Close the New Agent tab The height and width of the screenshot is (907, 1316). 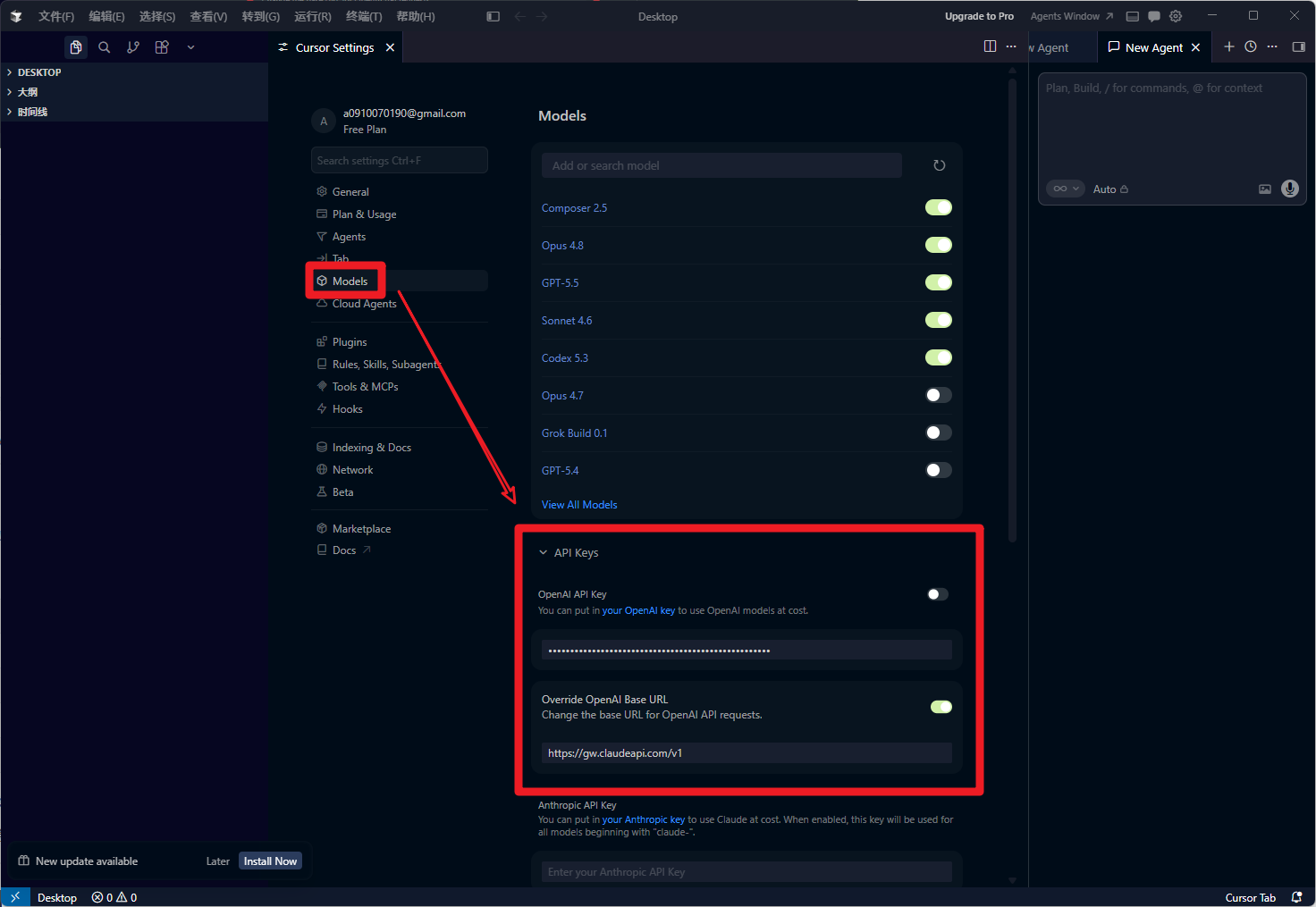[x=1195, y=47]
